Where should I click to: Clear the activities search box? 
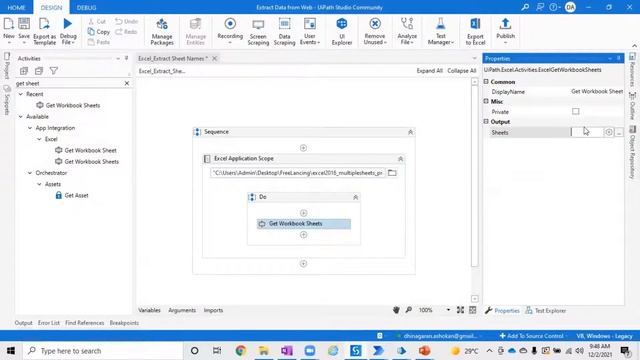tap(127, 83)
